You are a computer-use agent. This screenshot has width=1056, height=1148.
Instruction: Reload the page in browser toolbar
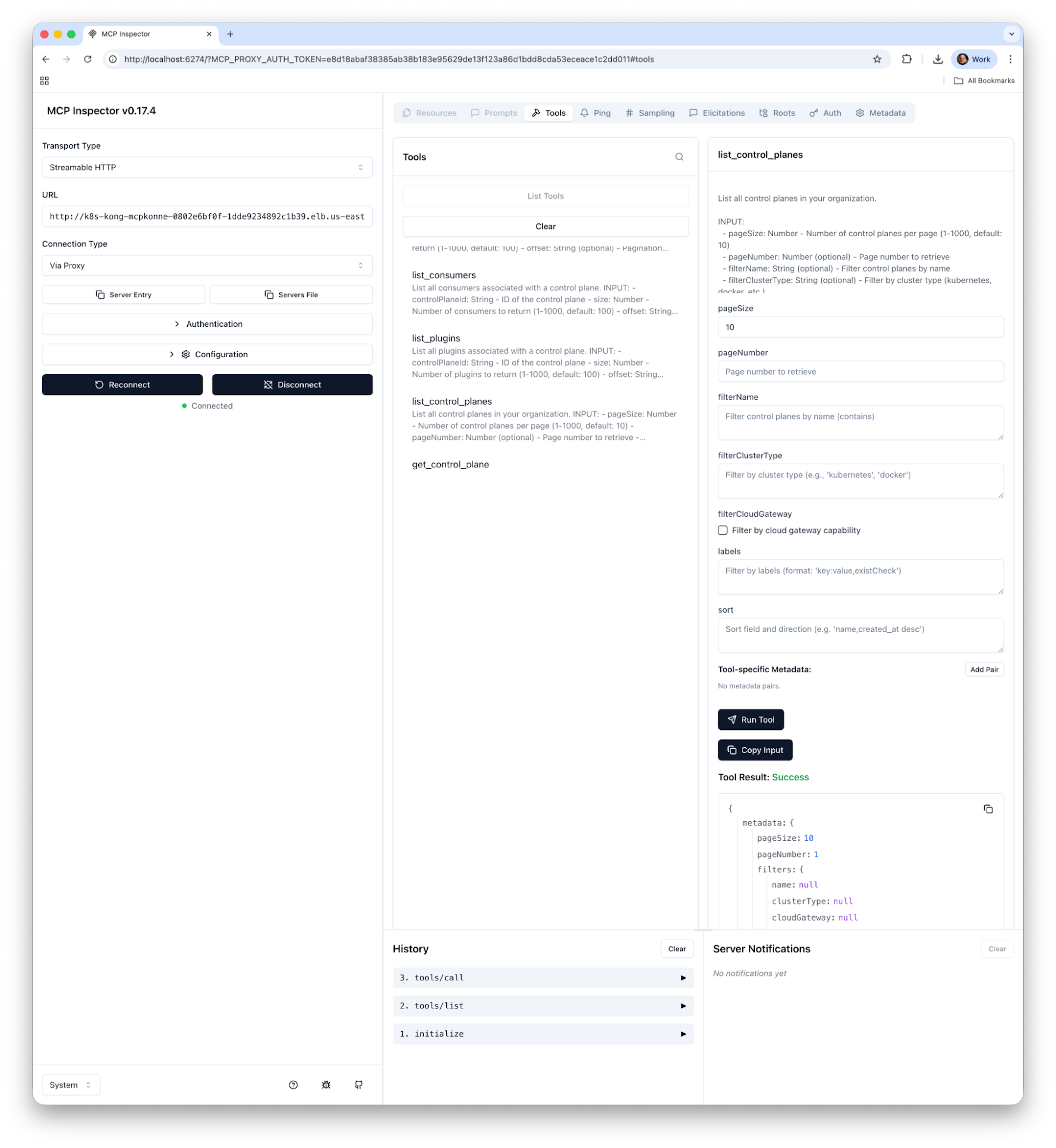(87, 59)
